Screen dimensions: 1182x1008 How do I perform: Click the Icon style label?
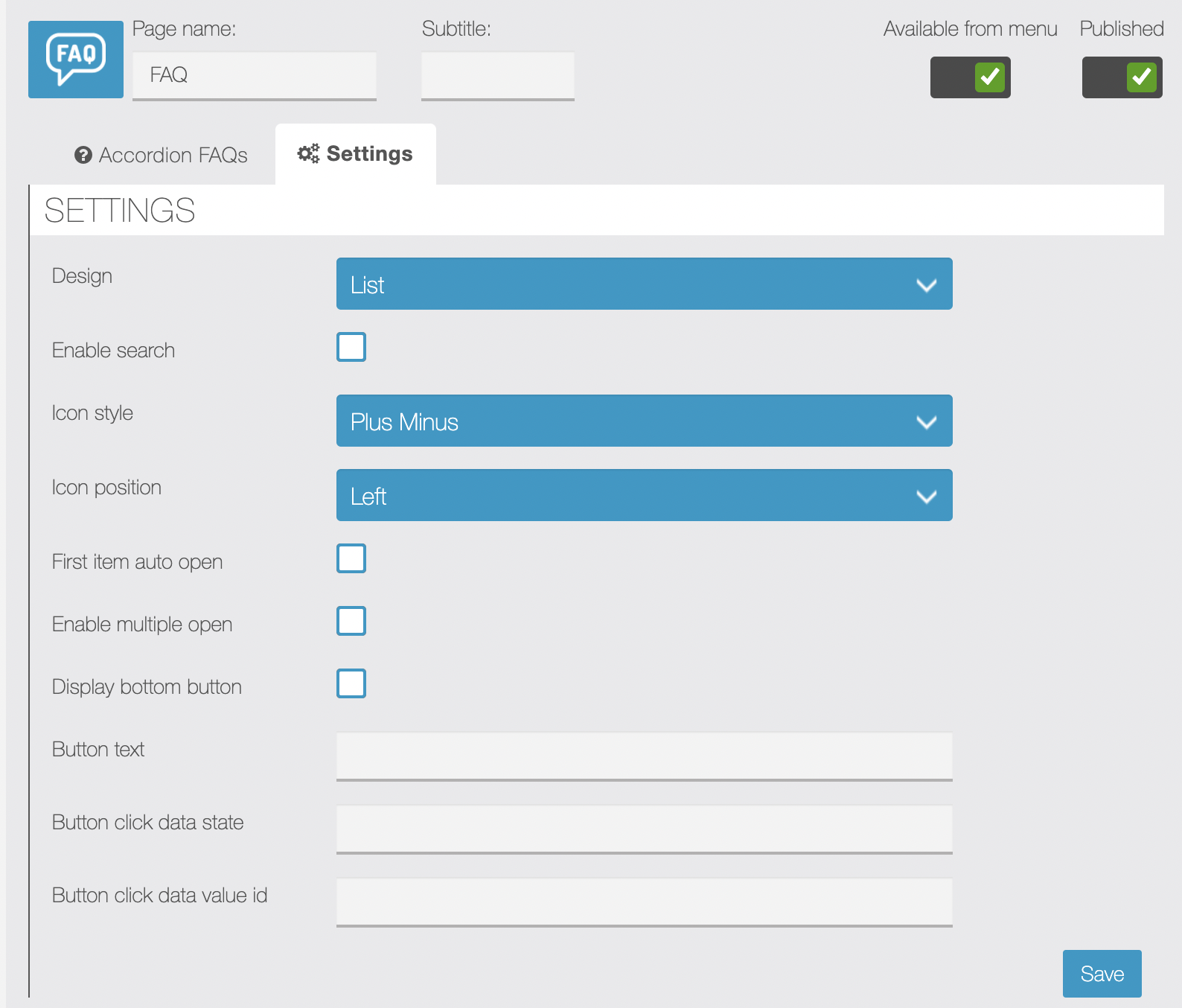pos(93,413)
